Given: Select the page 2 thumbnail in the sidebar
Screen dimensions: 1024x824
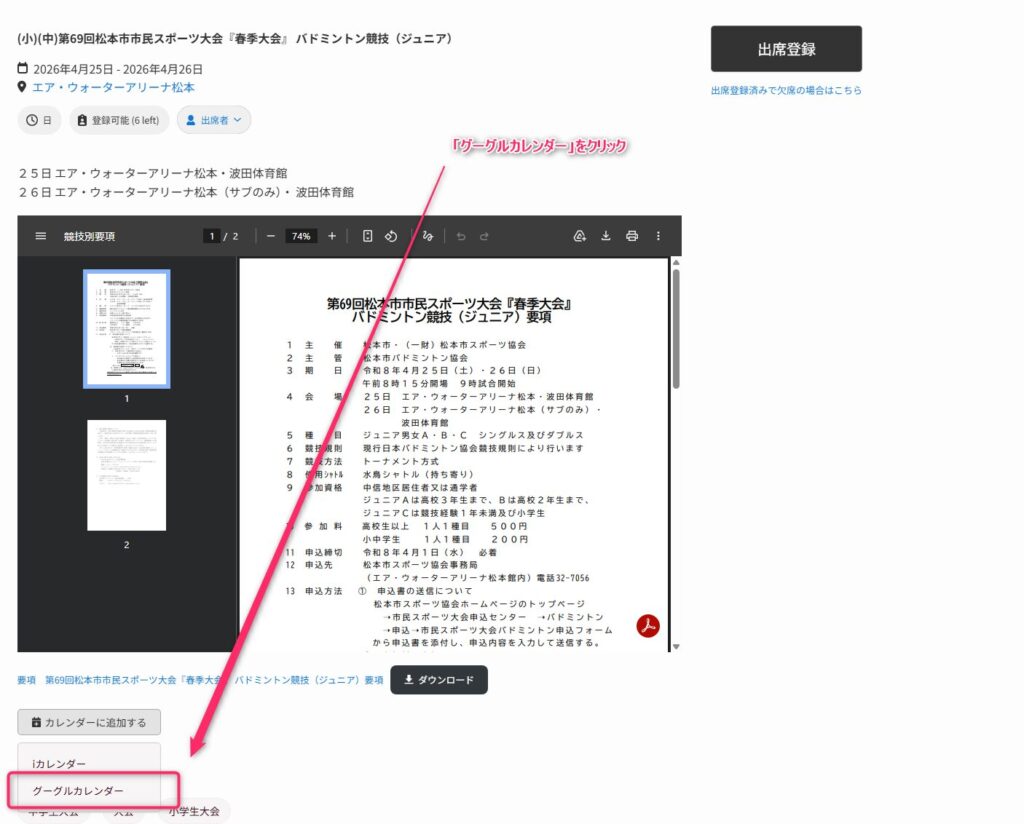Looking at the screenshot, I should click(x=126, y=475).
